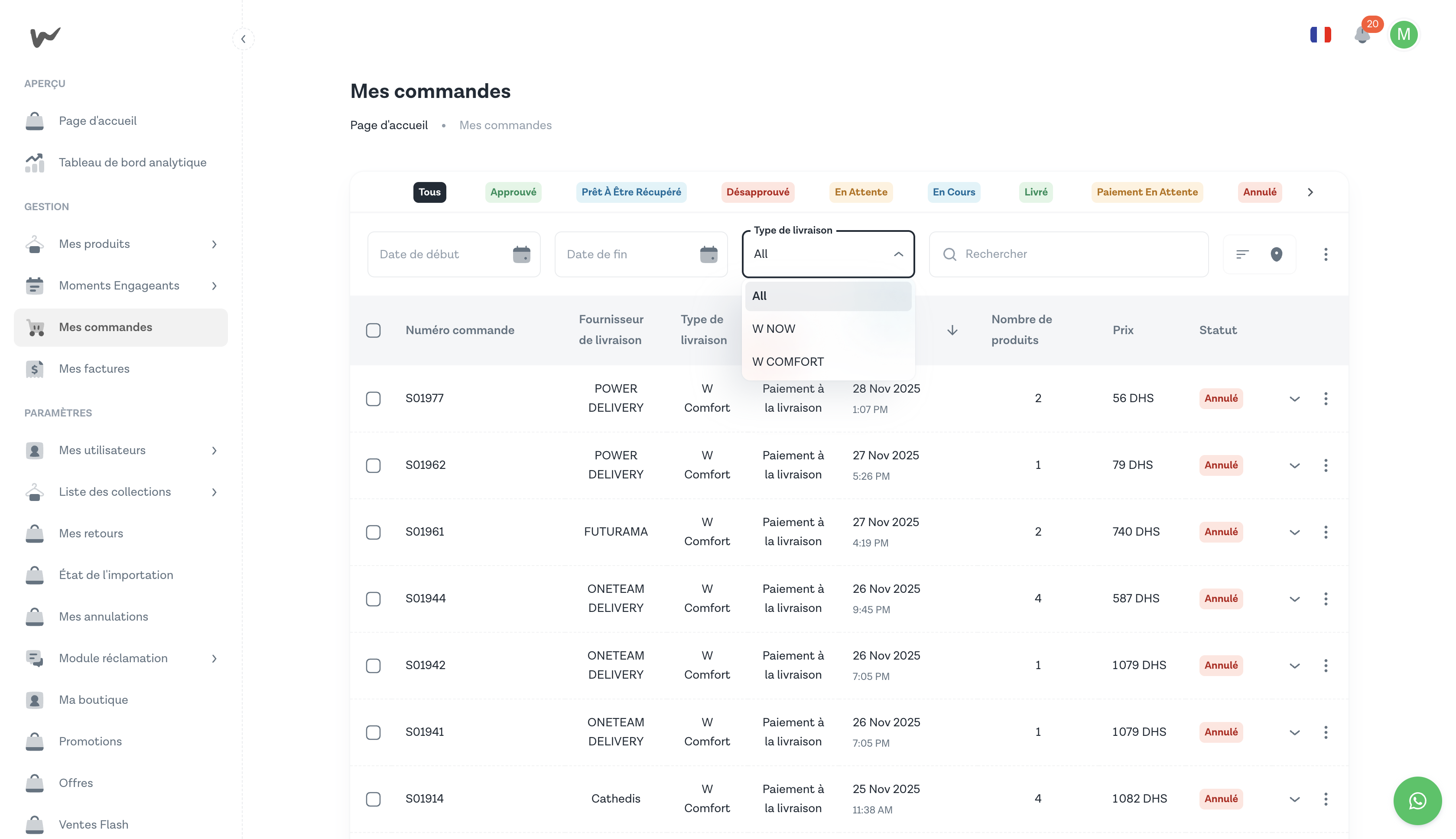Collapse sidebar with the arrow button

coord(243,39)
